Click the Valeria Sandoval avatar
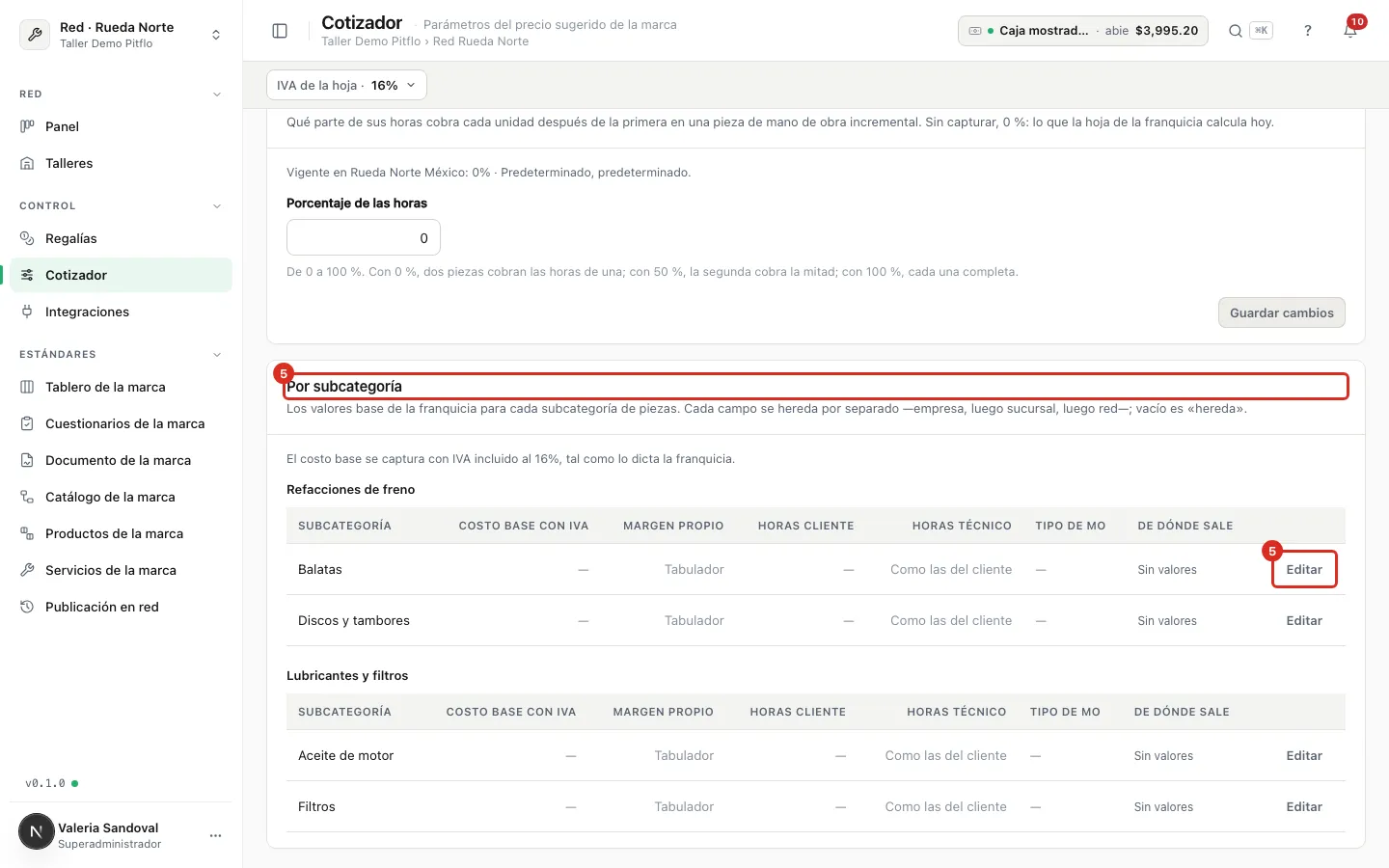This screenshot has width=1389, height=868. pyautogui.click(x=37, y=831)
